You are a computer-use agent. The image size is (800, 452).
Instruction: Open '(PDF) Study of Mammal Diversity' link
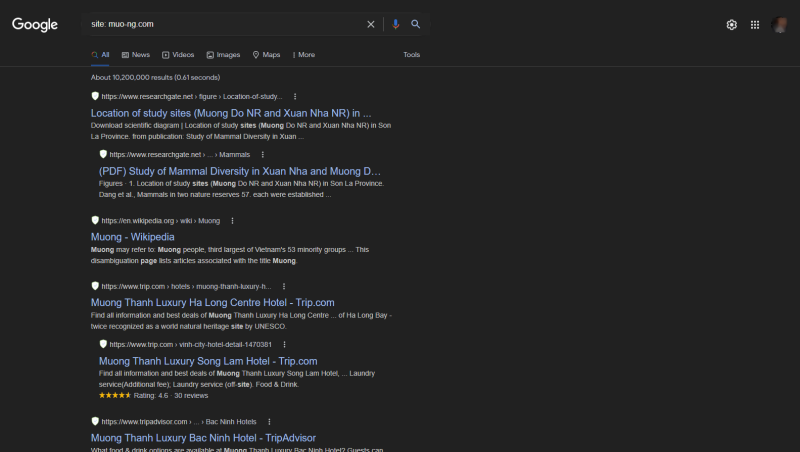coord(240,171)
